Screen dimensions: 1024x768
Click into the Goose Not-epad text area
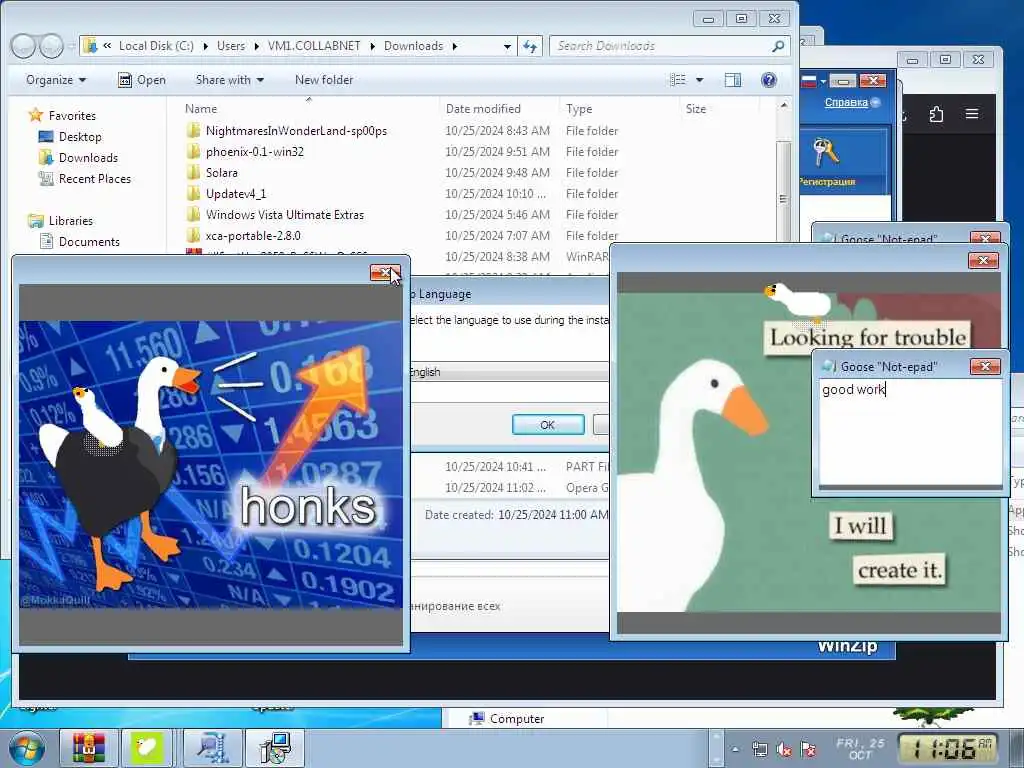tap(910, 432)
